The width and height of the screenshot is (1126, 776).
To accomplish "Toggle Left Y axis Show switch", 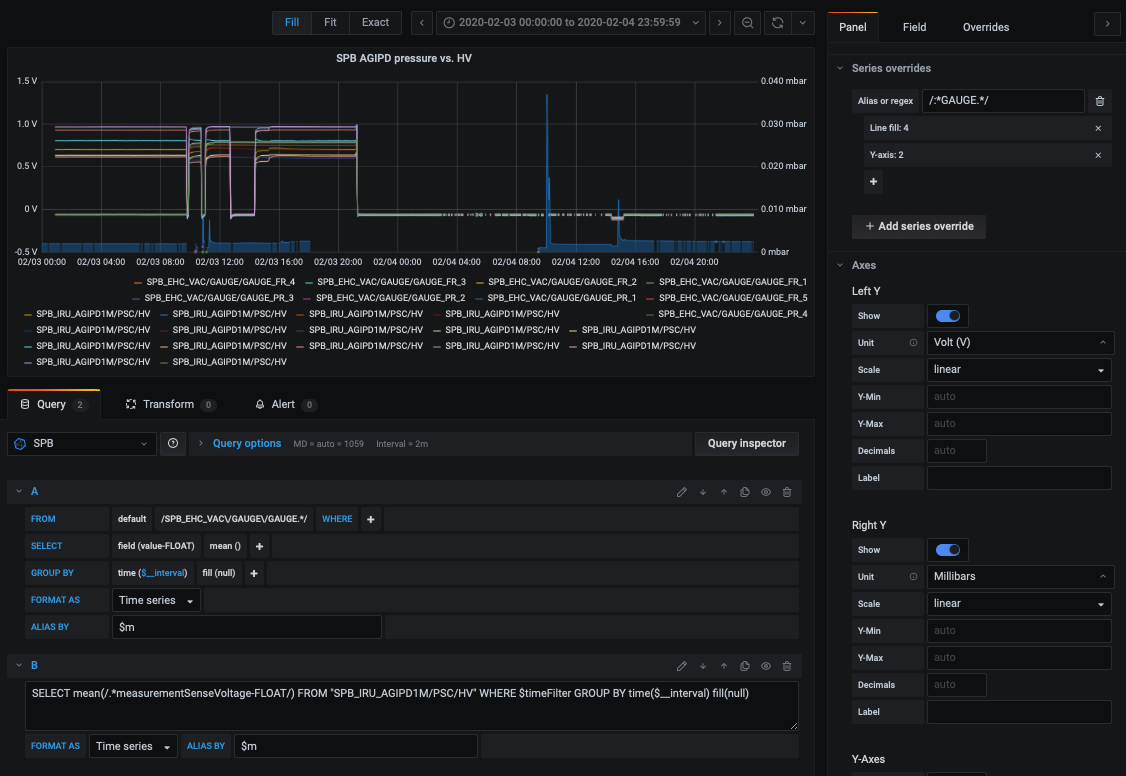I will (x=947, y=316).
